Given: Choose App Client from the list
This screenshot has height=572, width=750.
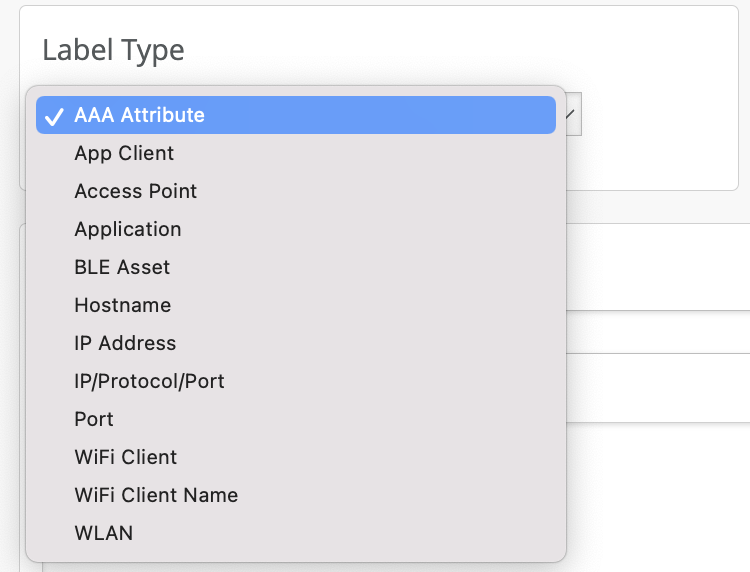Looking at the screenshot, I should point(124,153).
